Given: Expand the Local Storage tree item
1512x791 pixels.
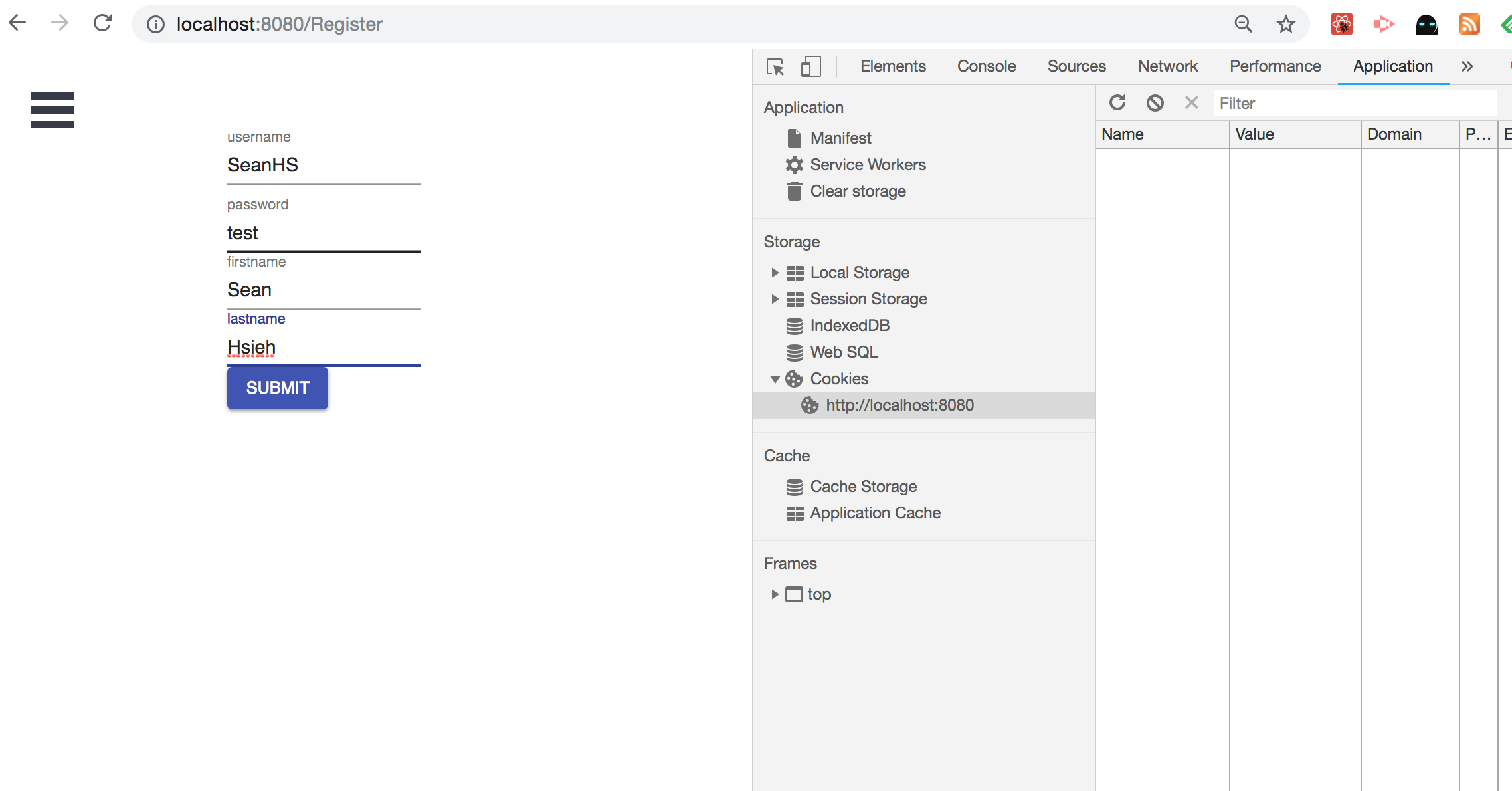Looking at the screenshot, I should point(775,273).
